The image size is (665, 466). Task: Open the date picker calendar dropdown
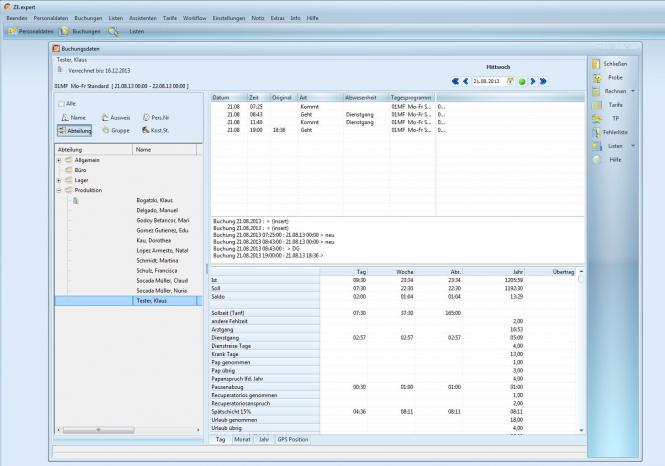coord(510,81)
